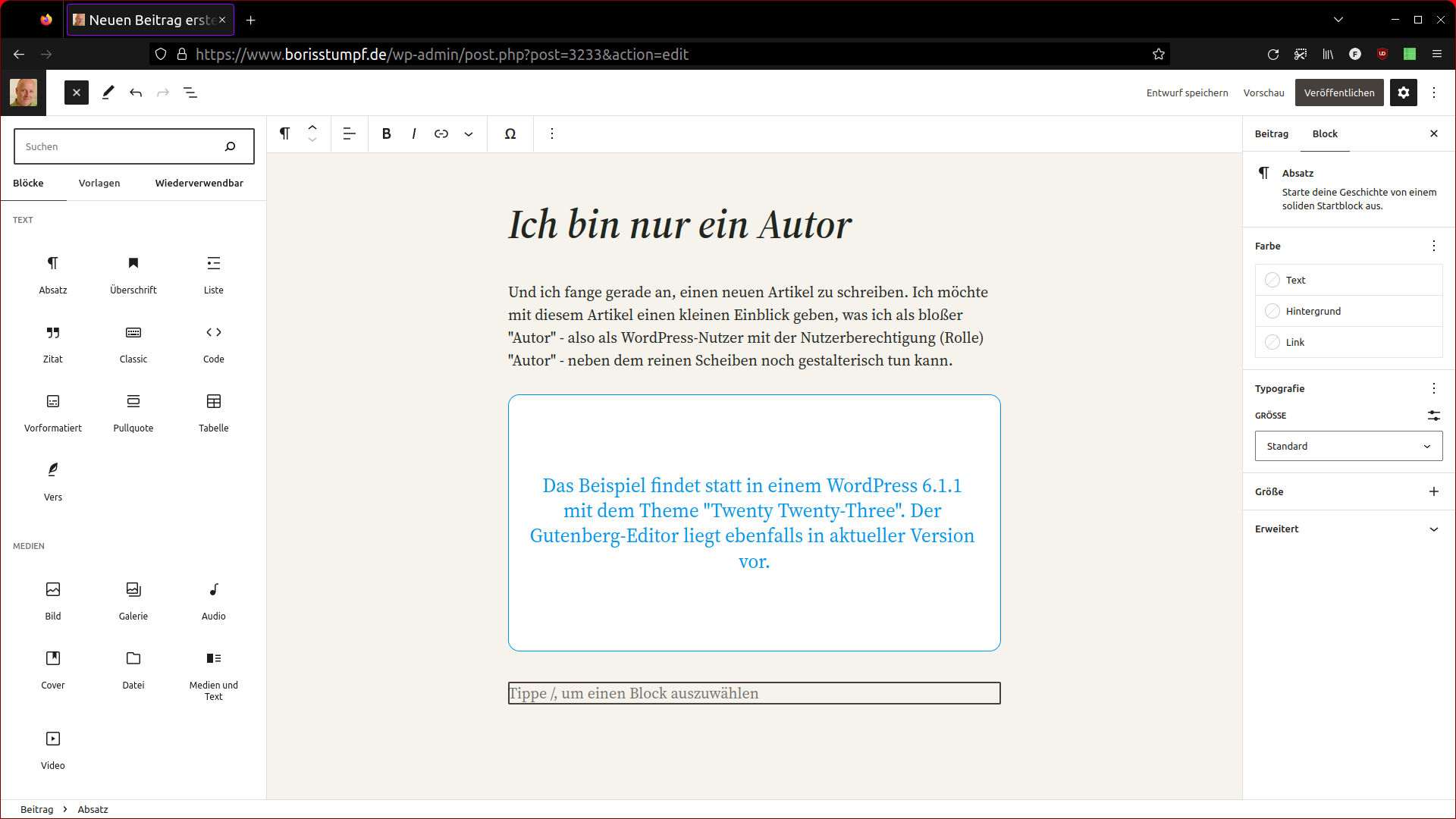Insert an Überschrift block
Screen dimensions: 1456x819
coord(133,275)
